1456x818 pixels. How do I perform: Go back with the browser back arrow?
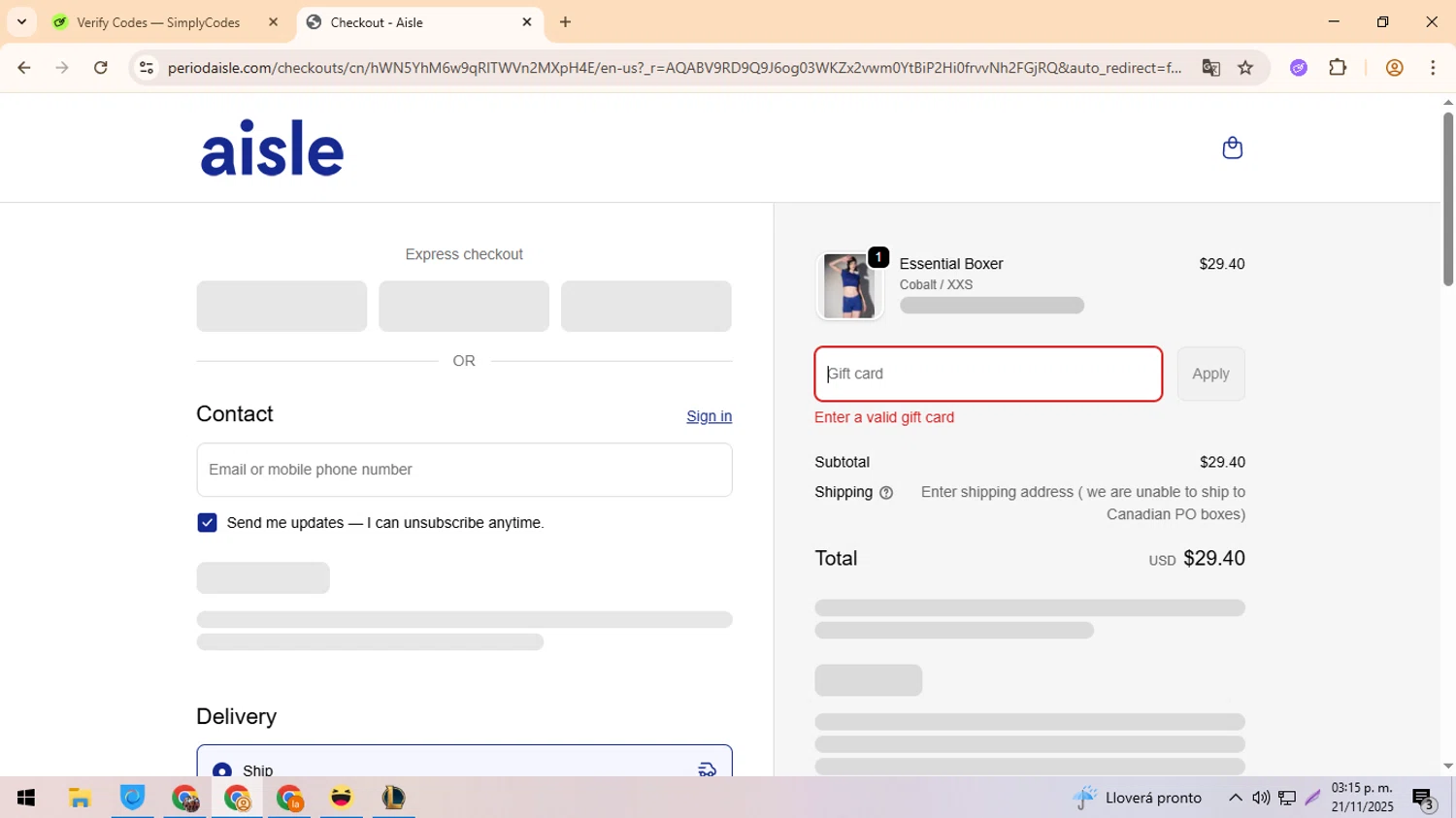click(x=24, y=68)
